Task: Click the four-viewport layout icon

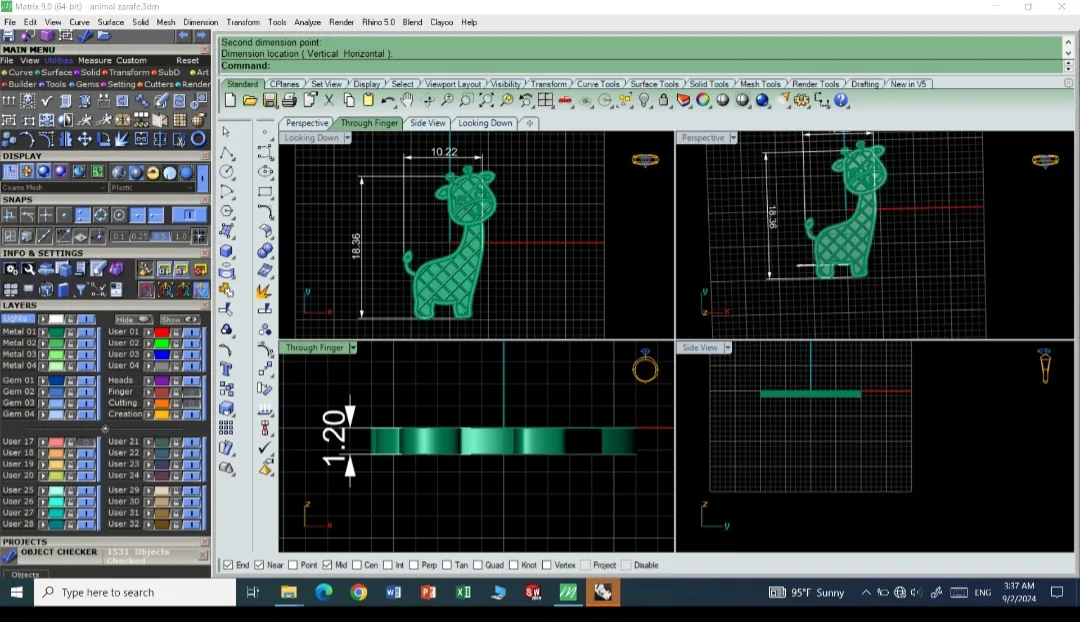Action: 546,101
